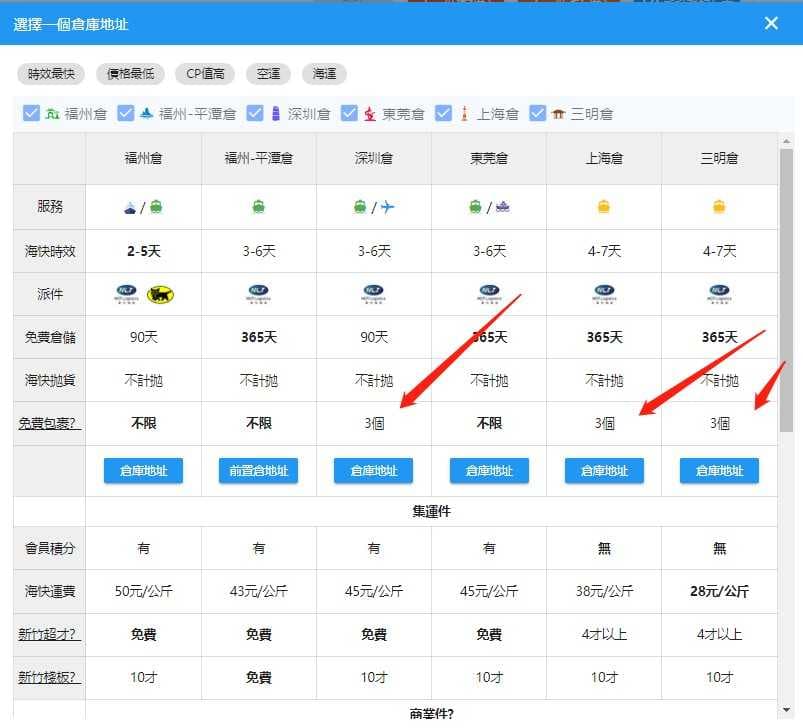
Task: Filter by 海運 shipping
Action: coord(325,74)
